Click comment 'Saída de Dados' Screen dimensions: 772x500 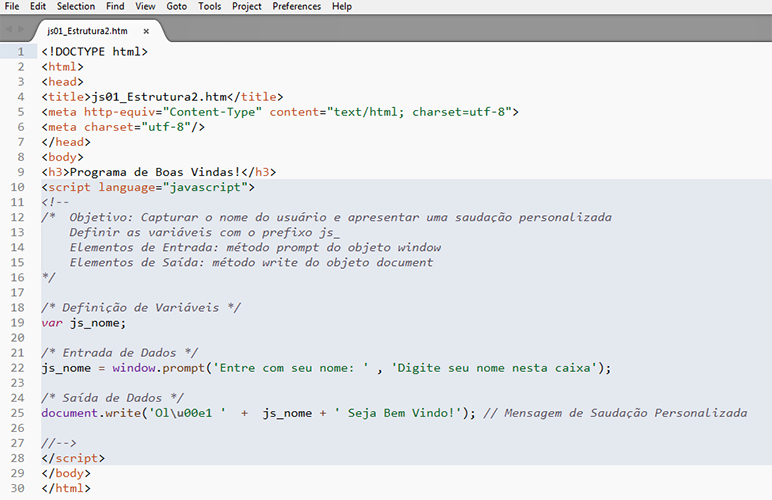[x=112, y=398]
